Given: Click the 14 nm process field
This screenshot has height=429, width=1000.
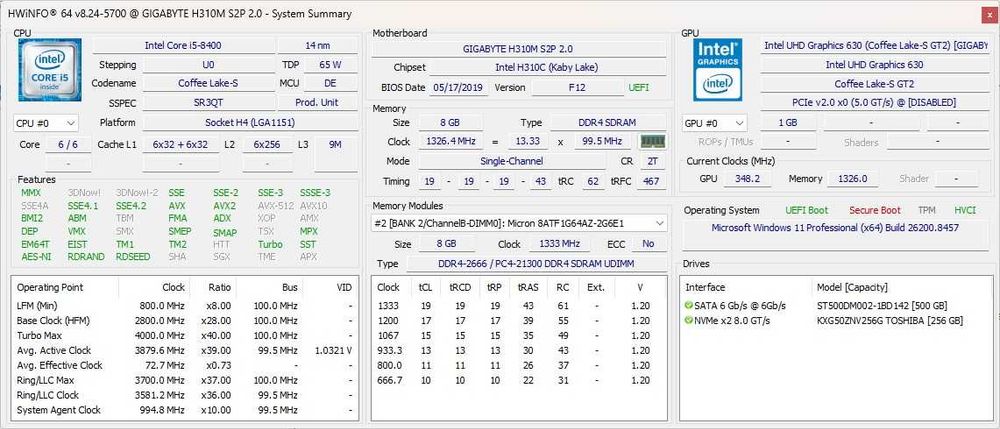Looking at the screenshot, I should (x=318, y=45).
